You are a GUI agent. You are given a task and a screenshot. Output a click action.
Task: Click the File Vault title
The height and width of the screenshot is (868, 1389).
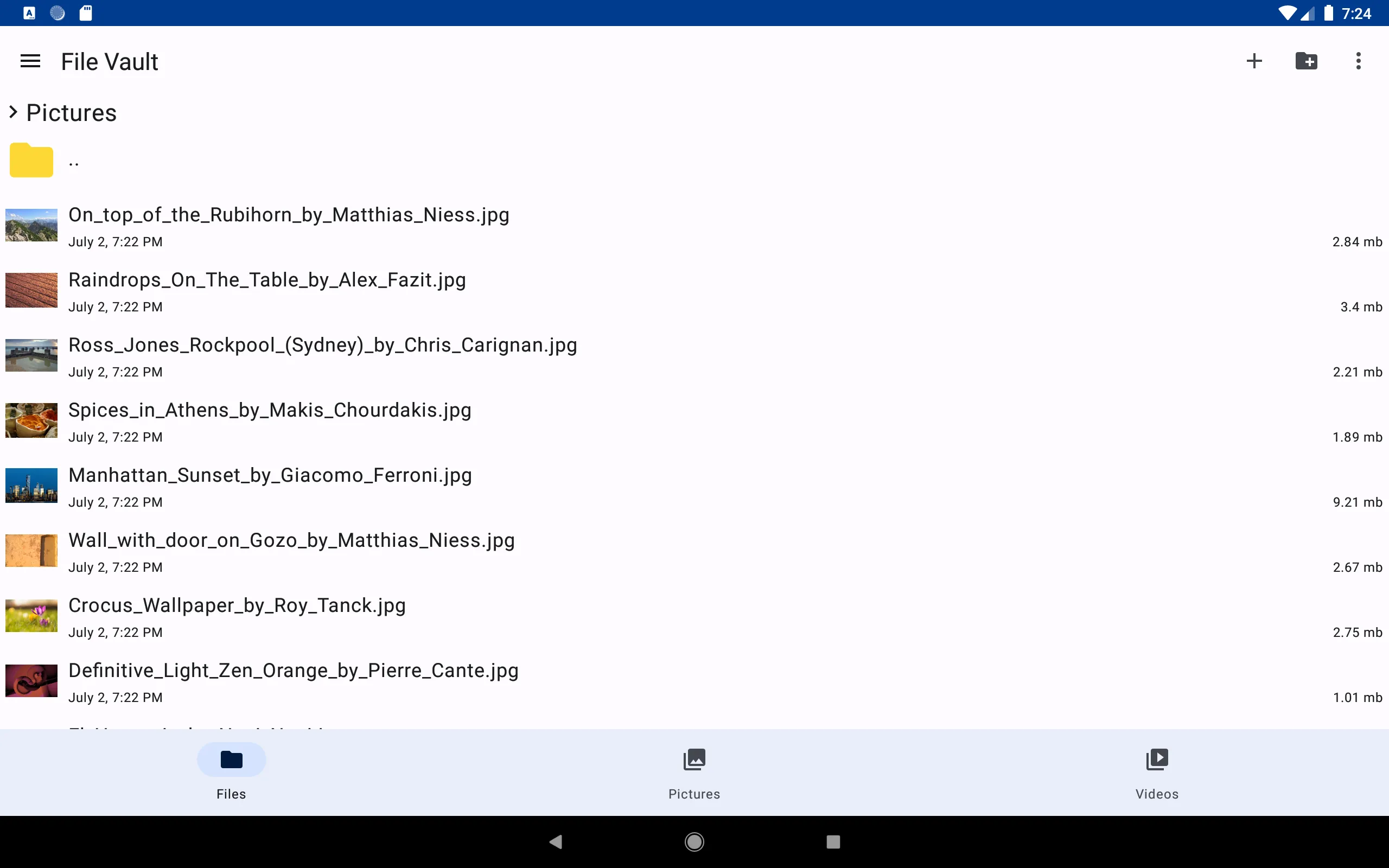[x=110, y=61]
